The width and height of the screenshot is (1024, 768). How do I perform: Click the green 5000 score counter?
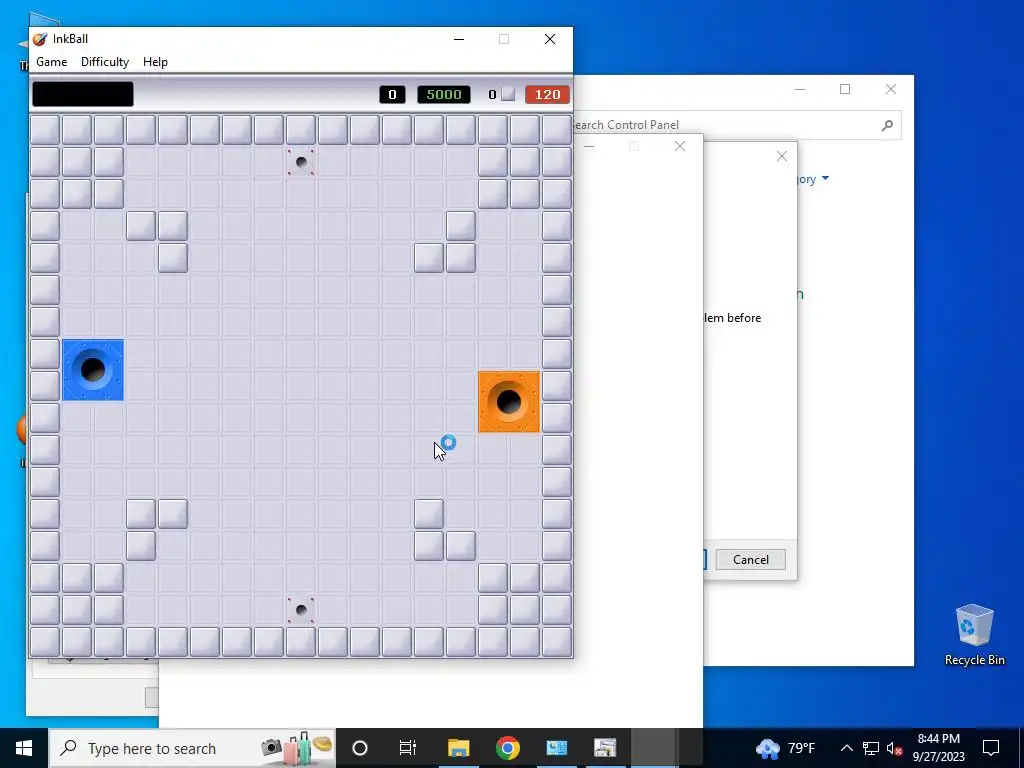tap(443, 95)
